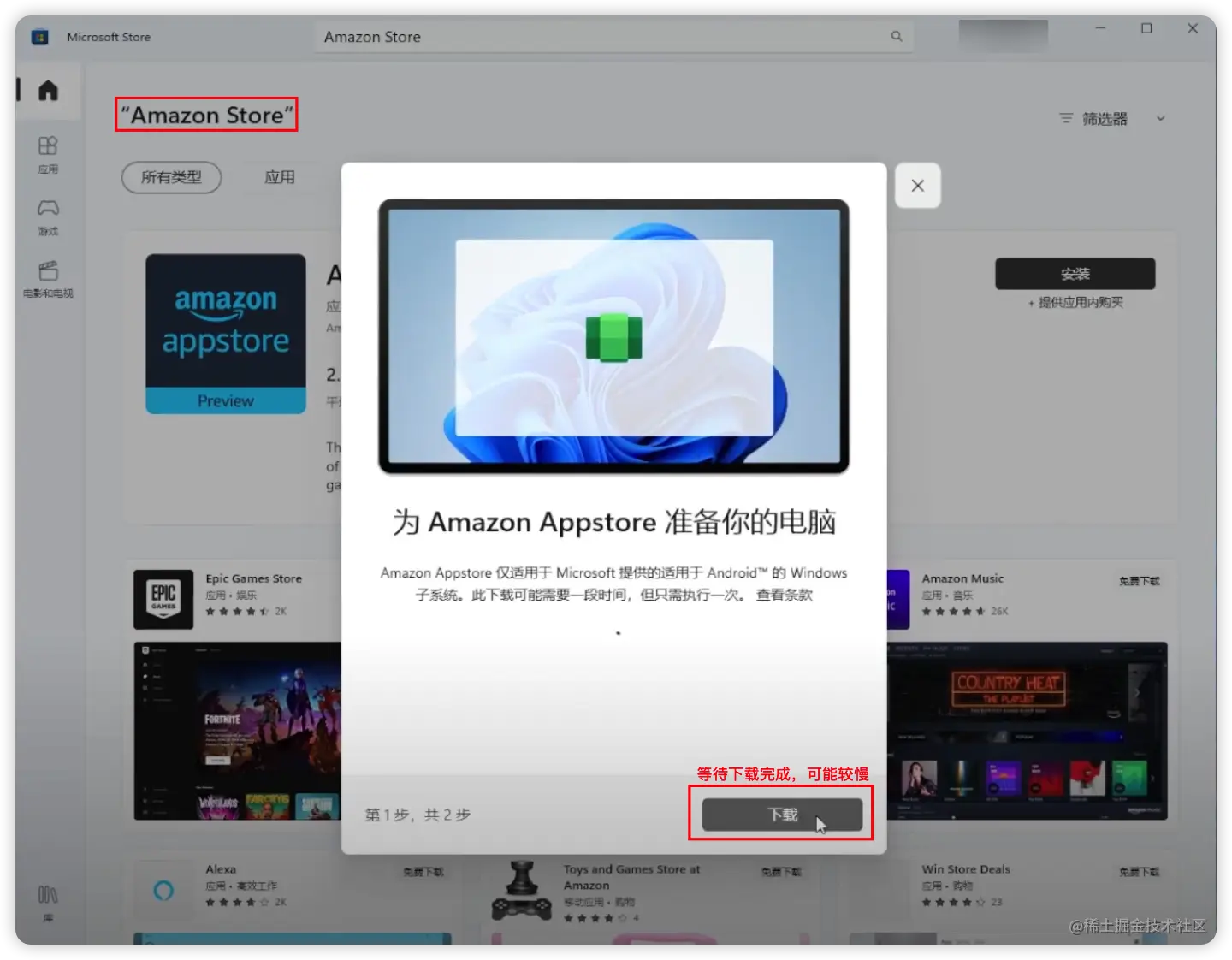1232x960 pixels.
Task: Click the Microsoft Store logo icon
Action: click(39, 37)
